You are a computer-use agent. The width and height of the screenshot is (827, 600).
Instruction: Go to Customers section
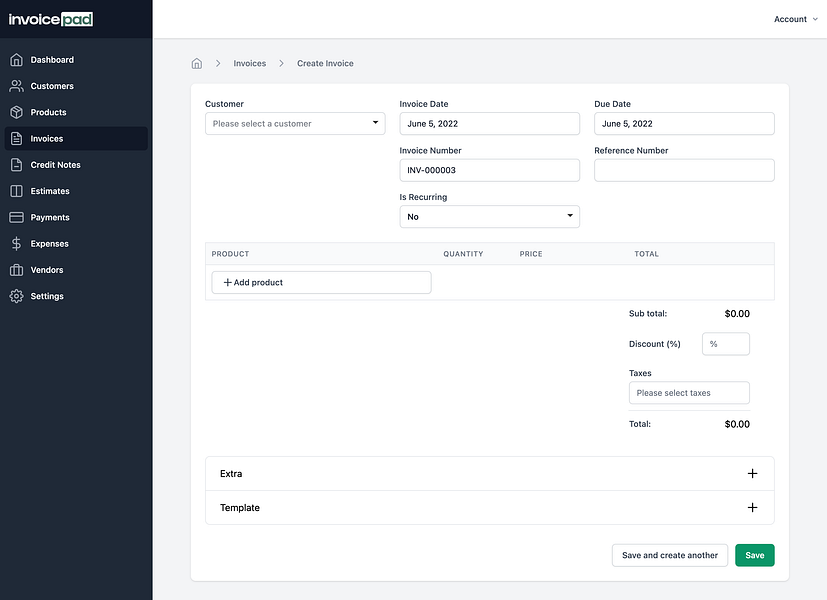(76, 86)
